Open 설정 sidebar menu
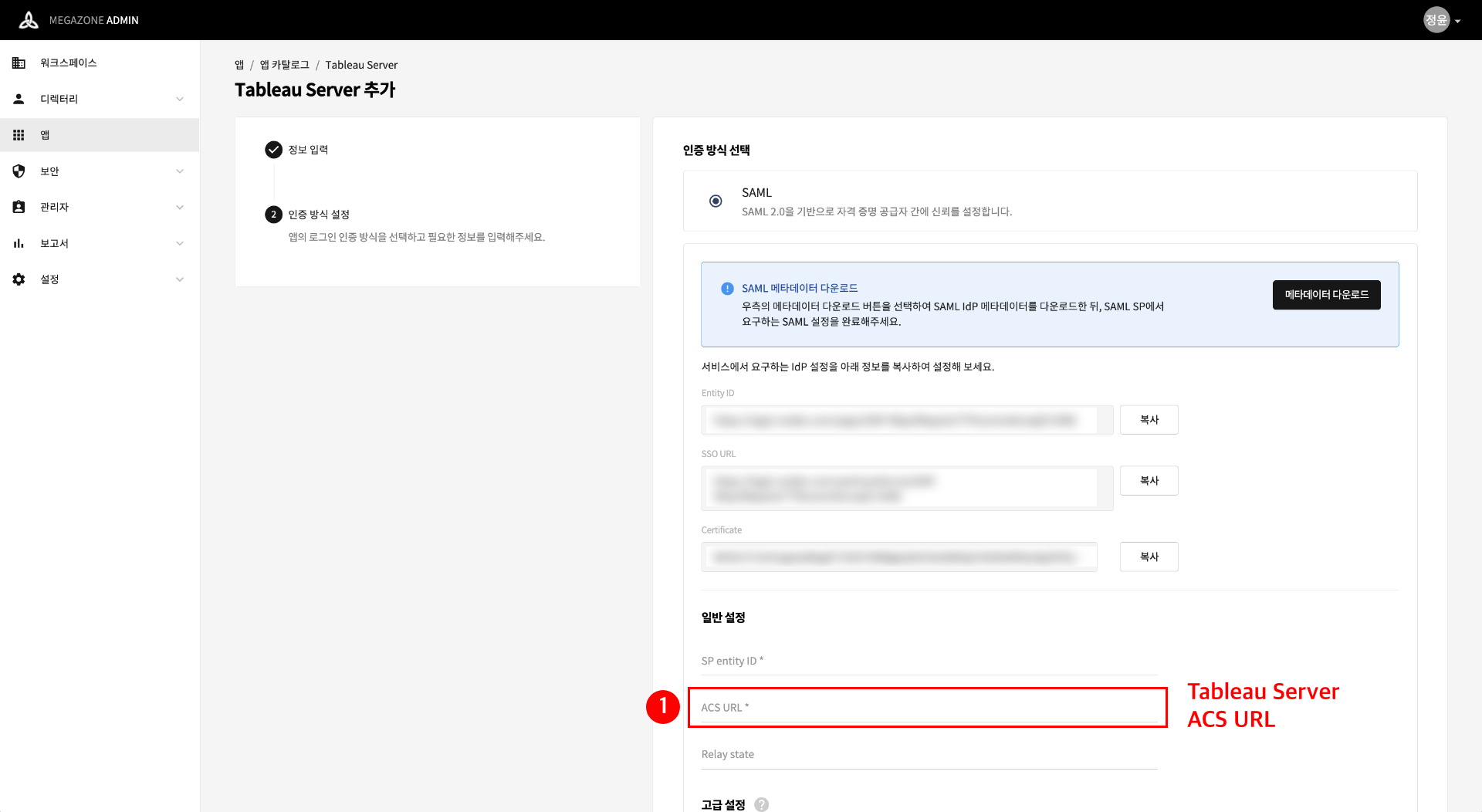 pos(100,279)
